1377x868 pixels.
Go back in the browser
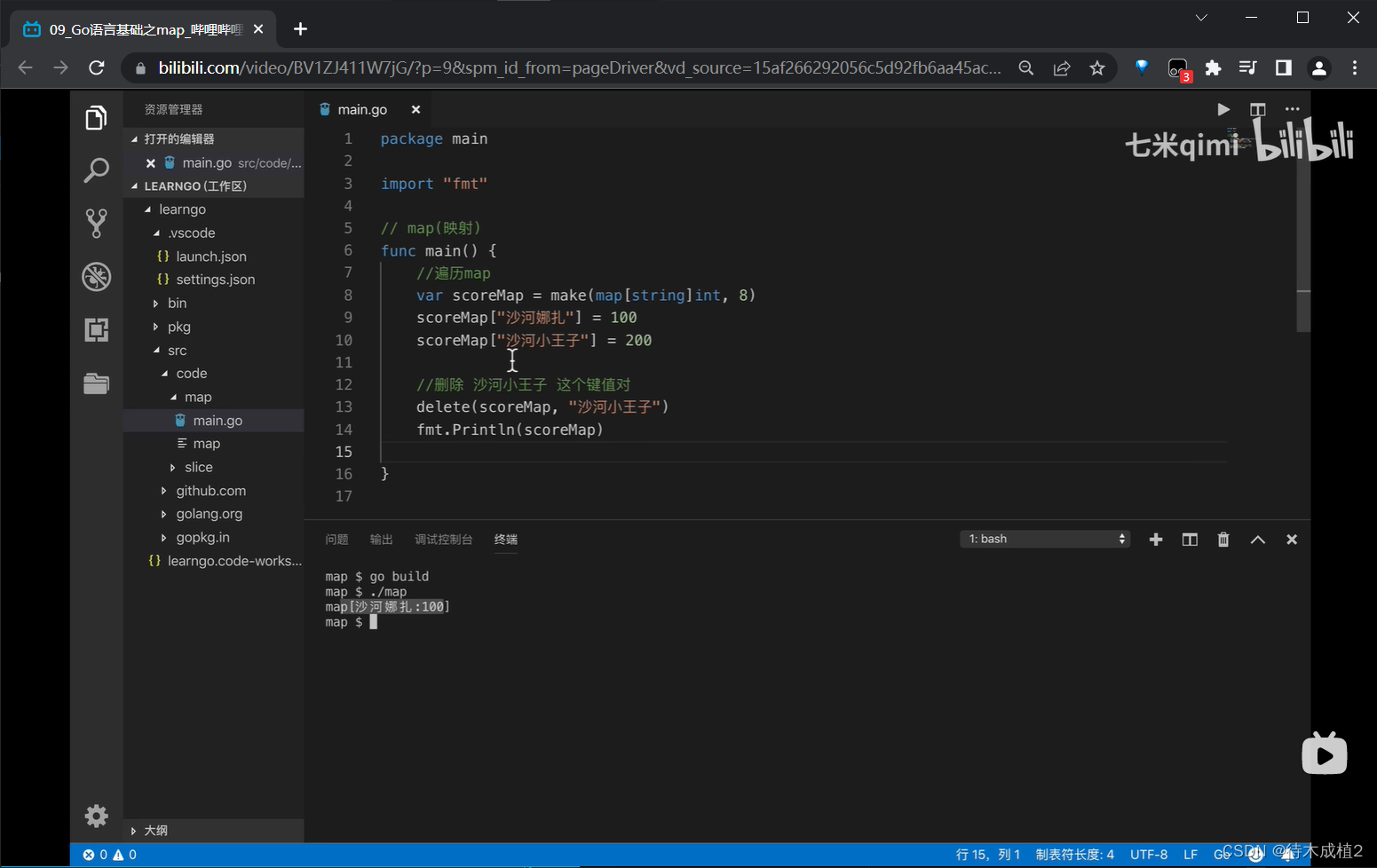pyautogui.click(x=25, y=68)
